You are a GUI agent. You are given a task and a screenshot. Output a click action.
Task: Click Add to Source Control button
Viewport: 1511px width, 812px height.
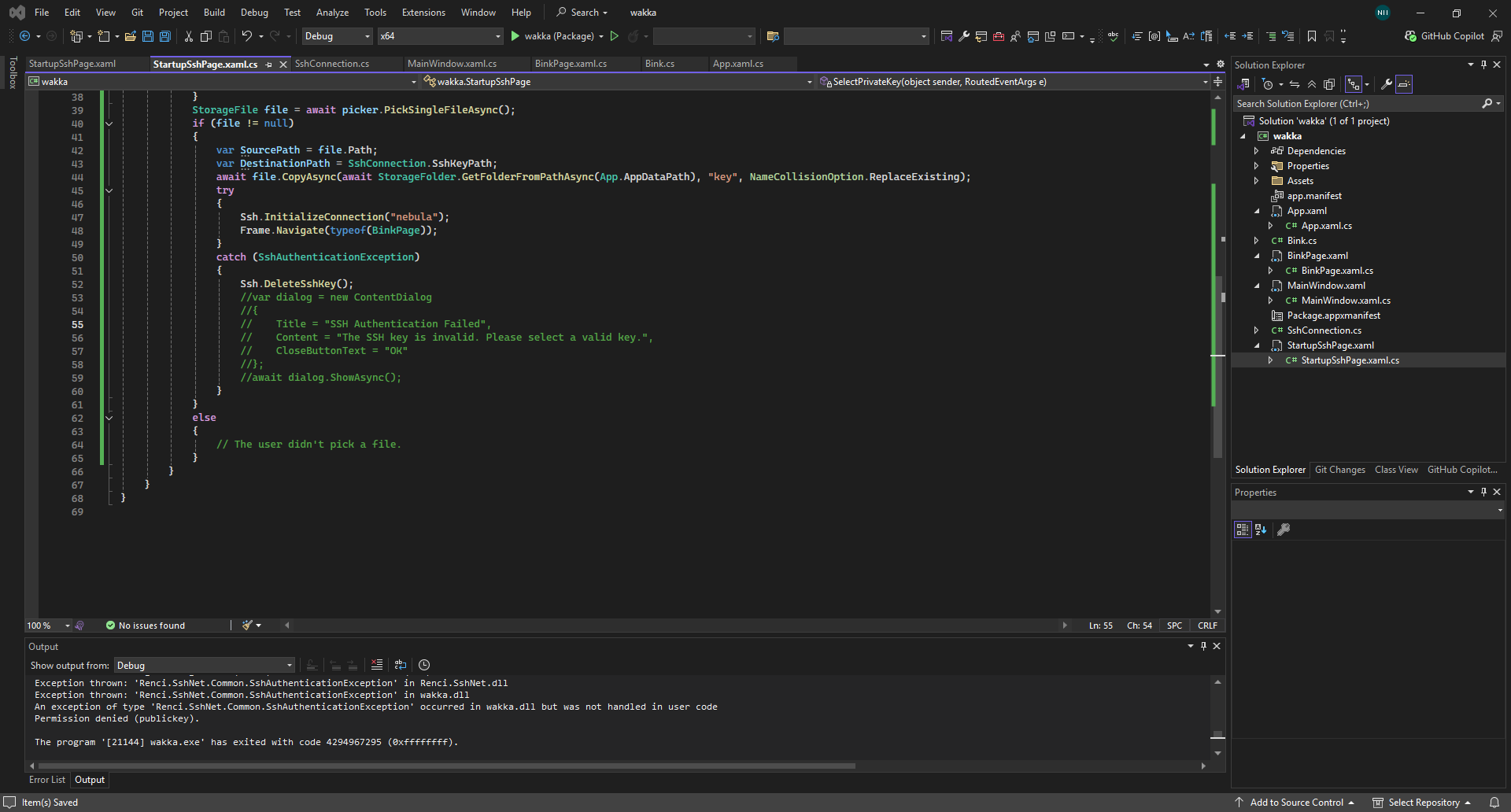tap(1295, 803)
